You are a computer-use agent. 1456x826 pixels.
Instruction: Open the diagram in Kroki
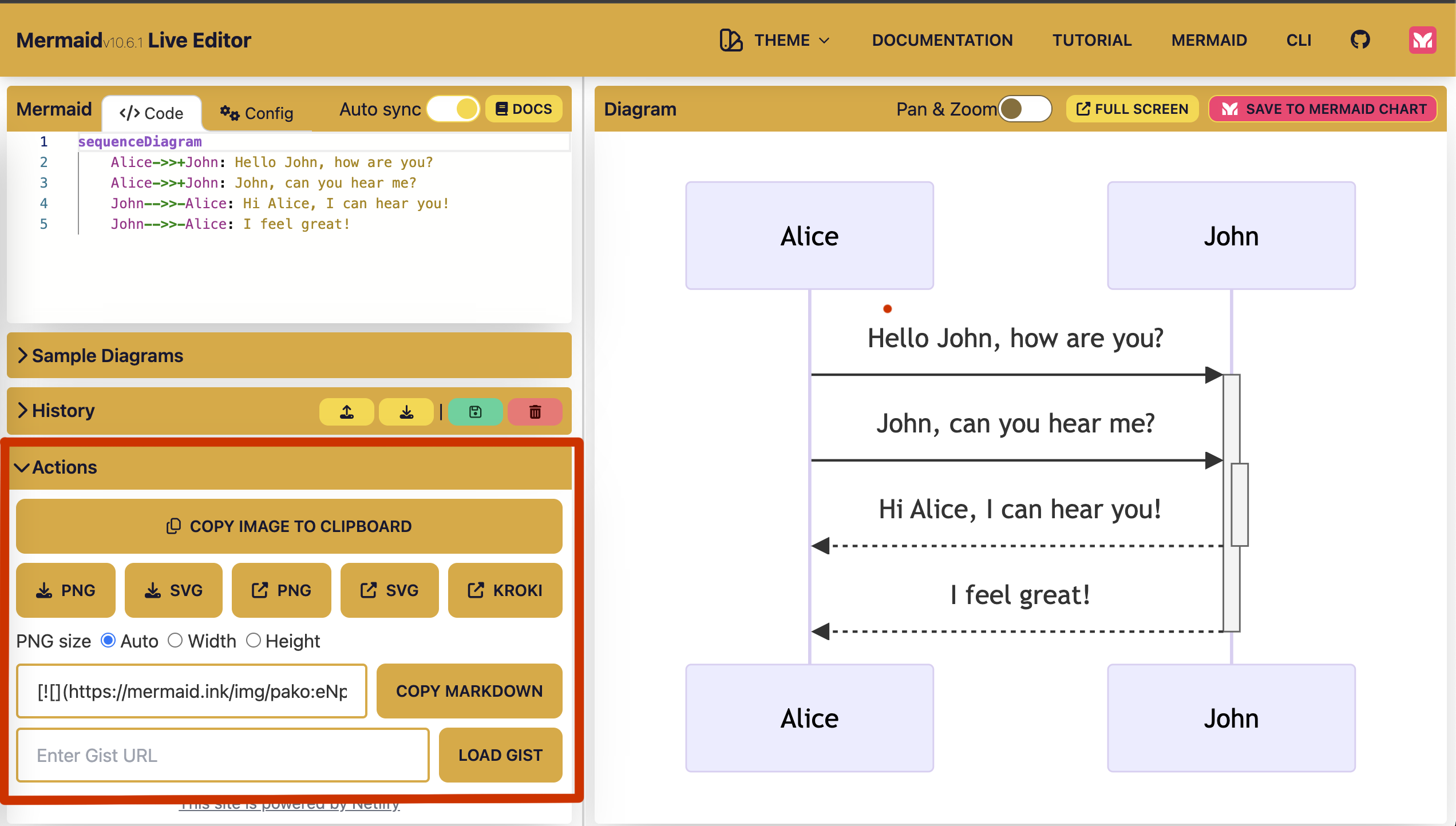(505, 590)
